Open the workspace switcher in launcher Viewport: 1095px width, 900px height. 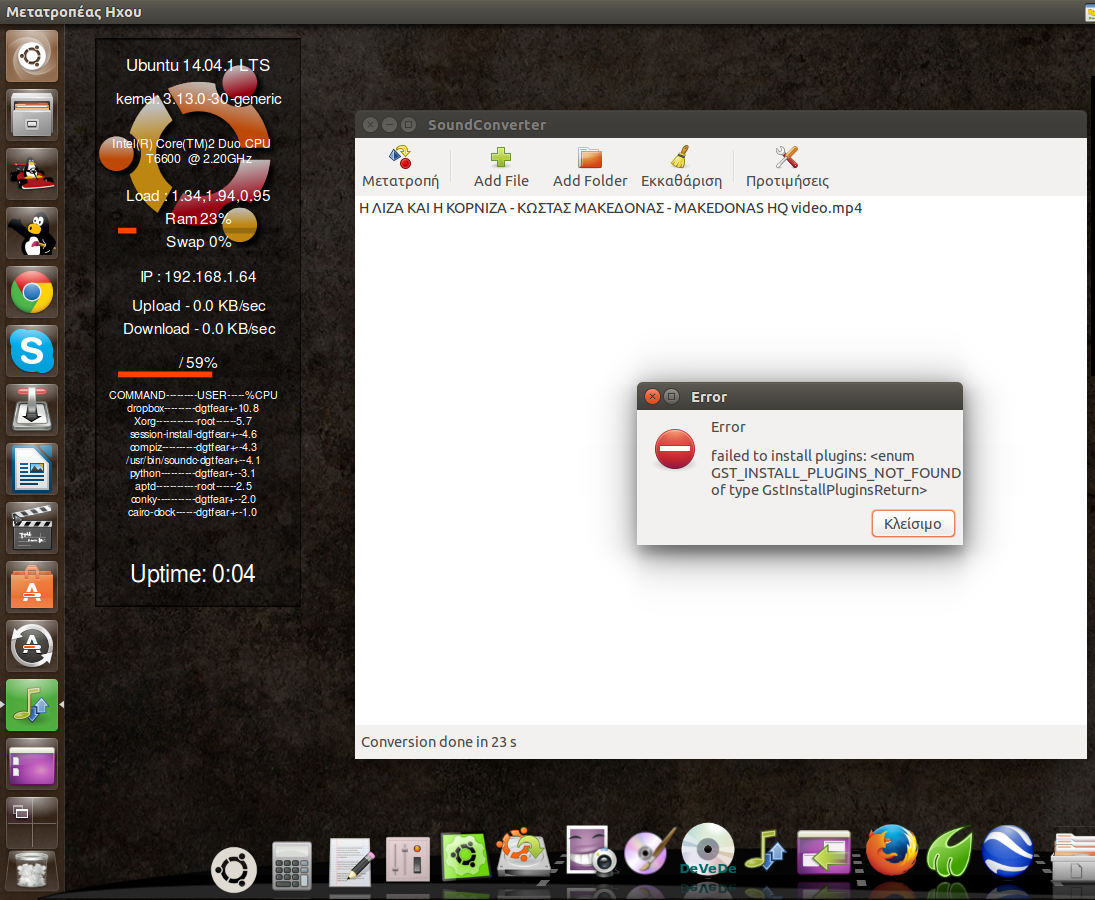tap(32, 821)
